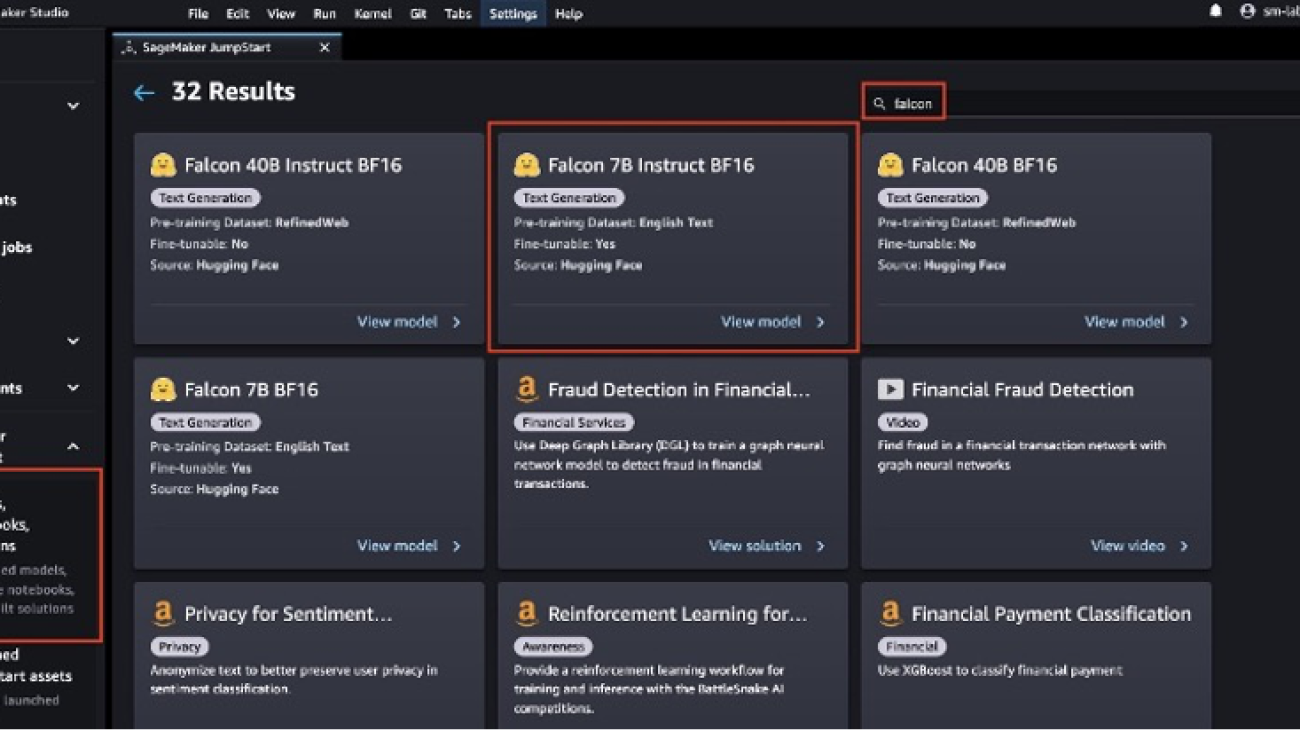Open the Run menu
This screenshot has height=731, width=1300.
(x=324, y=14)
